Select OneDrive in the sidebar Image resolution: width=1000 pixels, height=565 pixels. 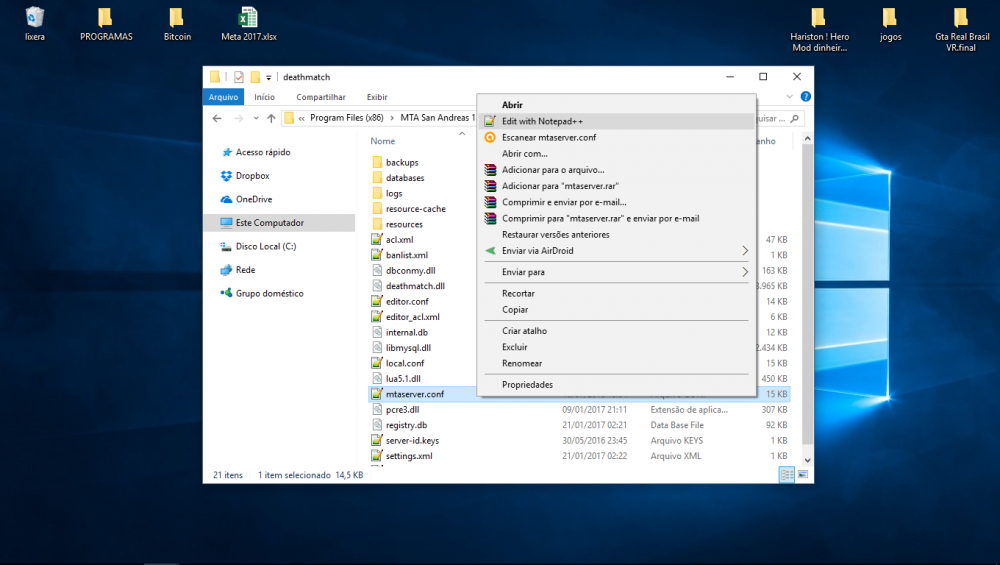[x=253, y=199]
